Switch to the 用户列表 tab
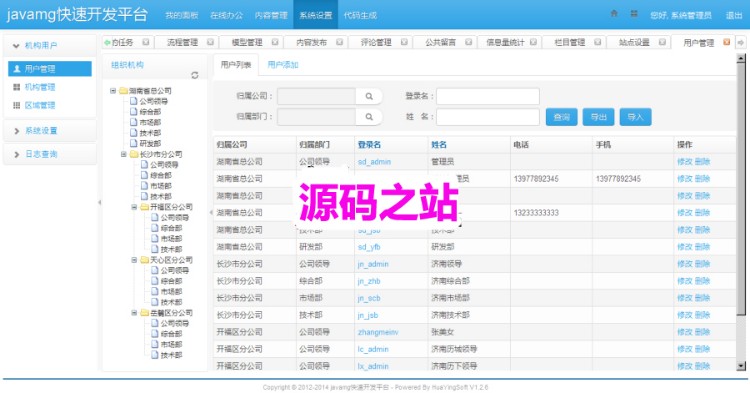Viewport: 750px width, 393px height. coord(236,65)
